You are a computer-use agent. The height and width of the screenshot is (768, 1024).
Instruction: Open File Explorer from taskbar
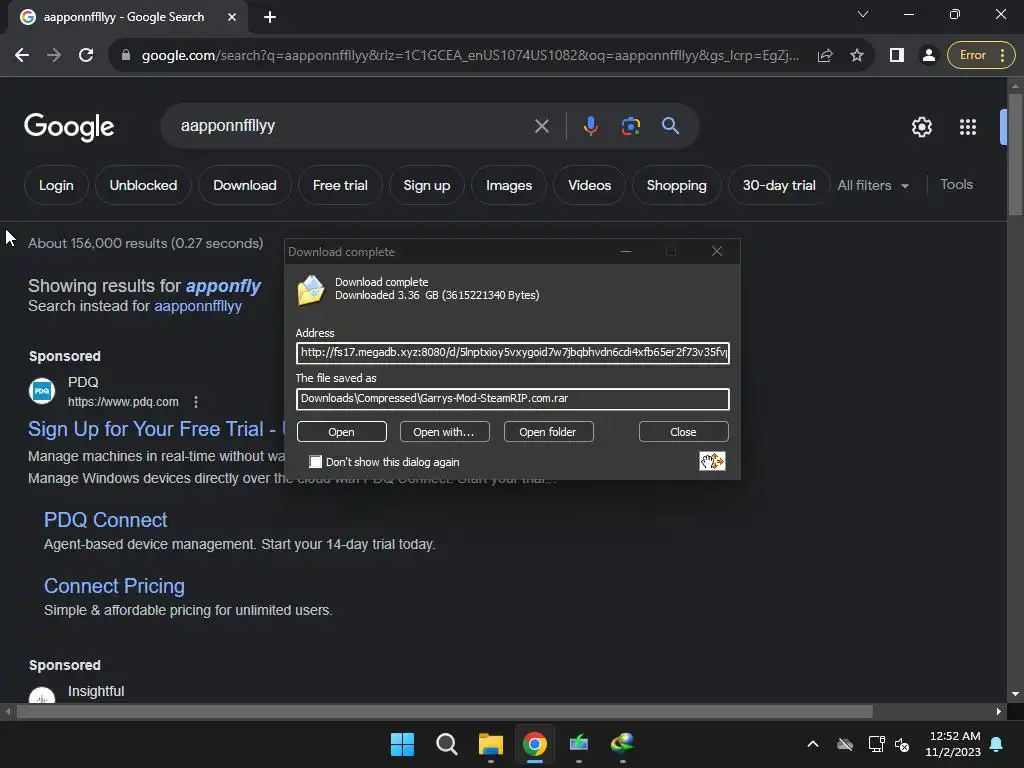pyautogui.click(x=490, y=744)
